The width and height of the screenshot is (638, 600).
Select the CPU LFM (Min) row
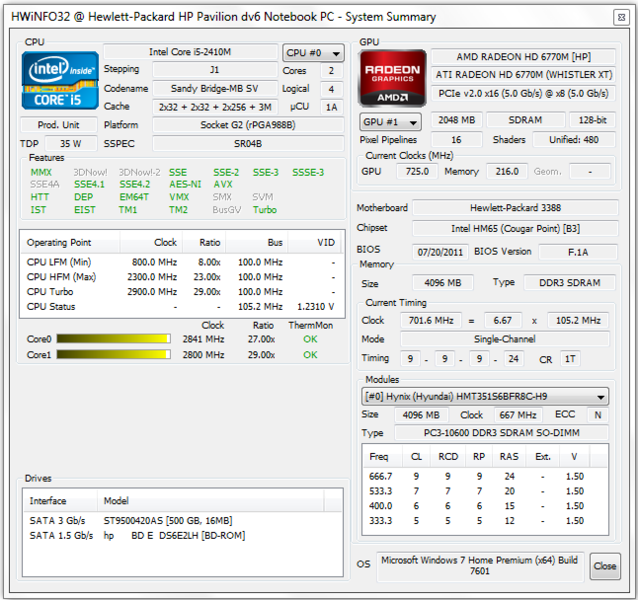click(x=182, y=262)
